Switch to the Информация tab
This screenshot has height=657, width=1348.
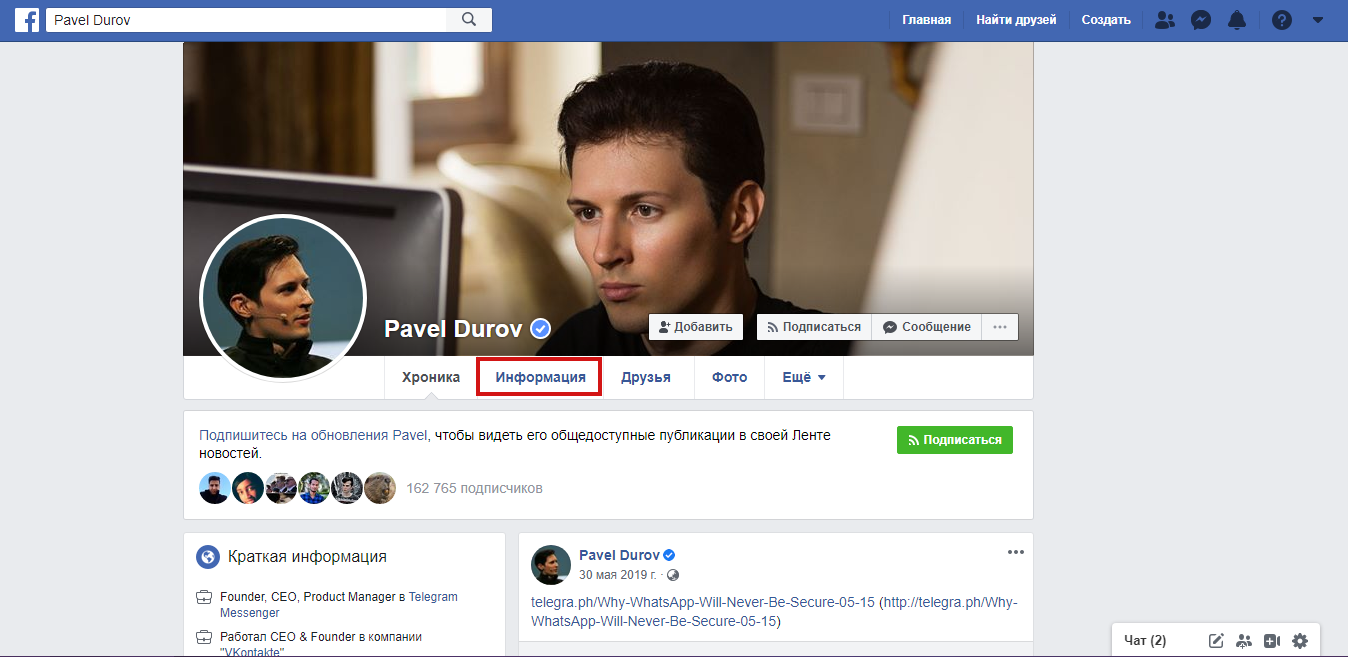tap(540, 378)
